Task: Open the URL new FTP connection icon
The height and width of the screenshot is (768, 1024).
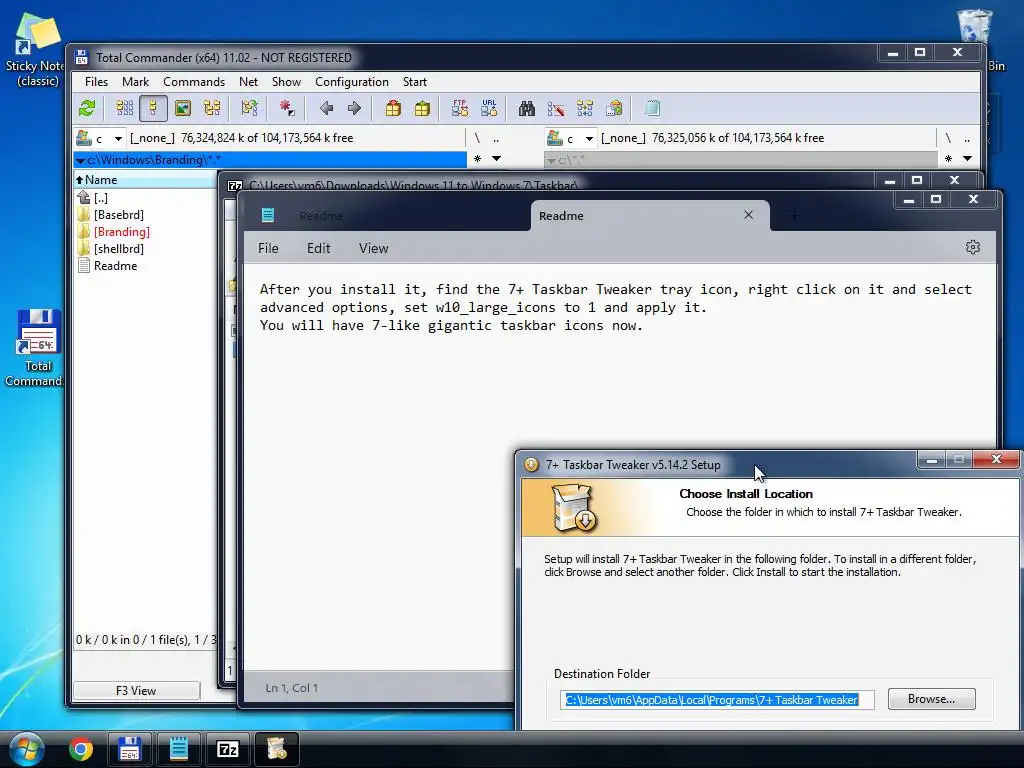Action: tap(489, 108)
